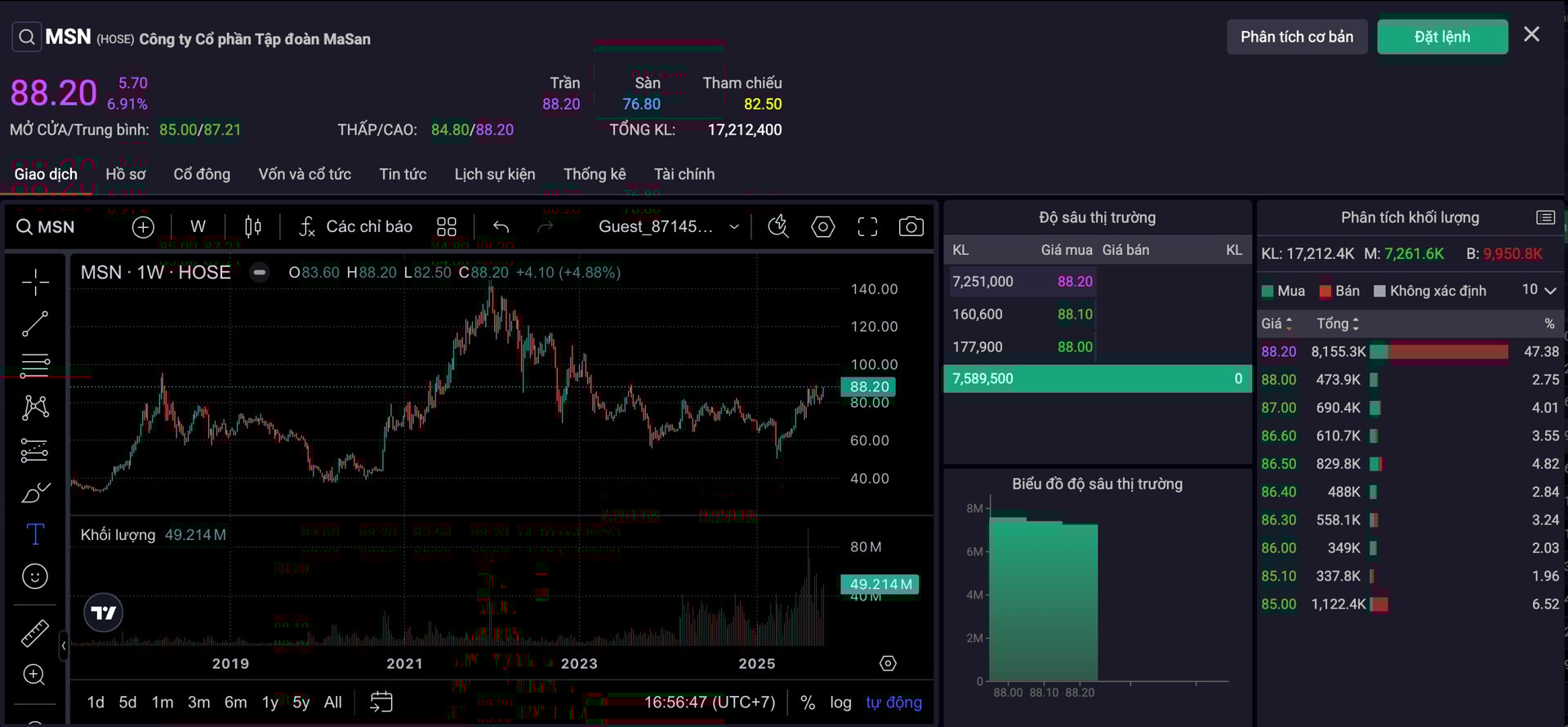
Task: Select the trend line drawing tool
Action: [x=34, y=324]
